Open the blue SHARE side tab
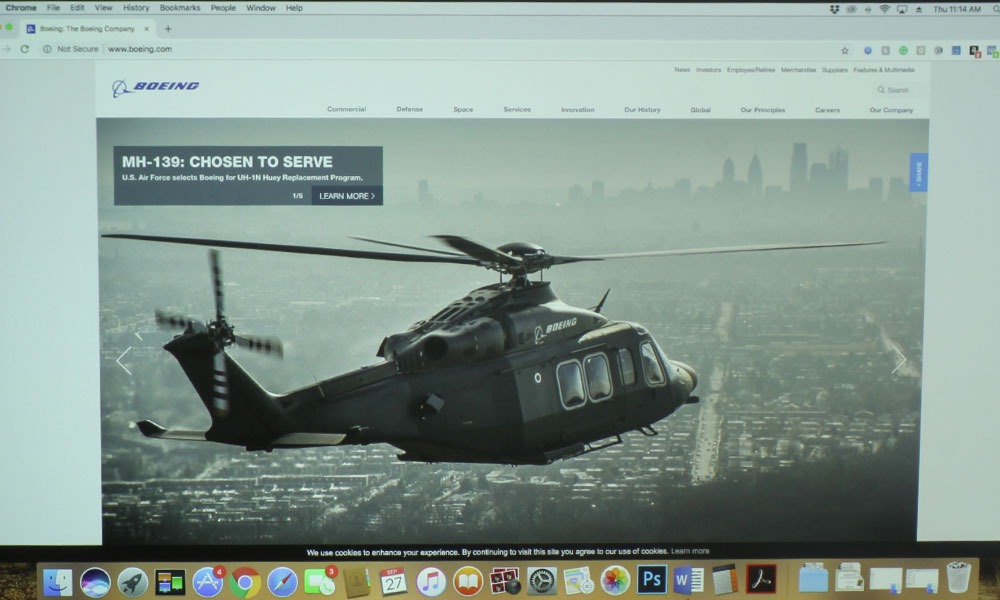The height and width of the screenshot is (600, 1000). [x=918, y=172]
